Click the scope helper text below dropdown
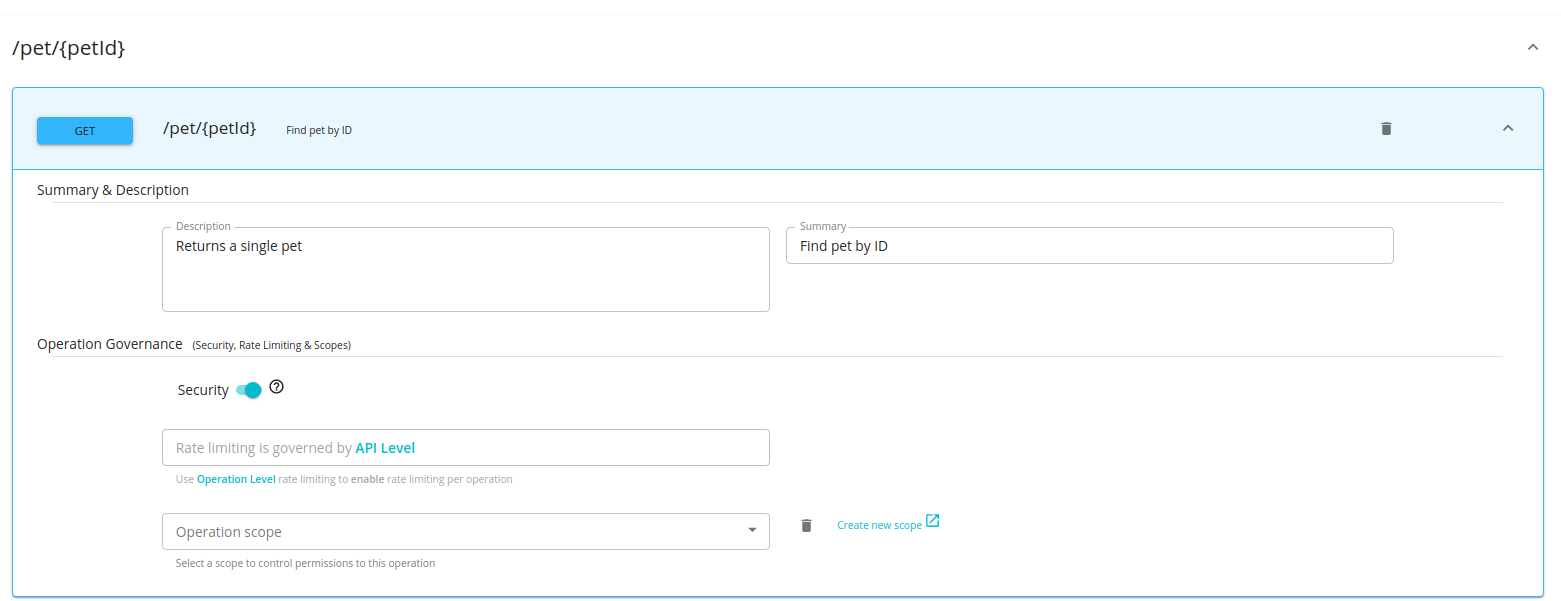Viewport: 1561px width, 601px height. click(x=305, y=563)
